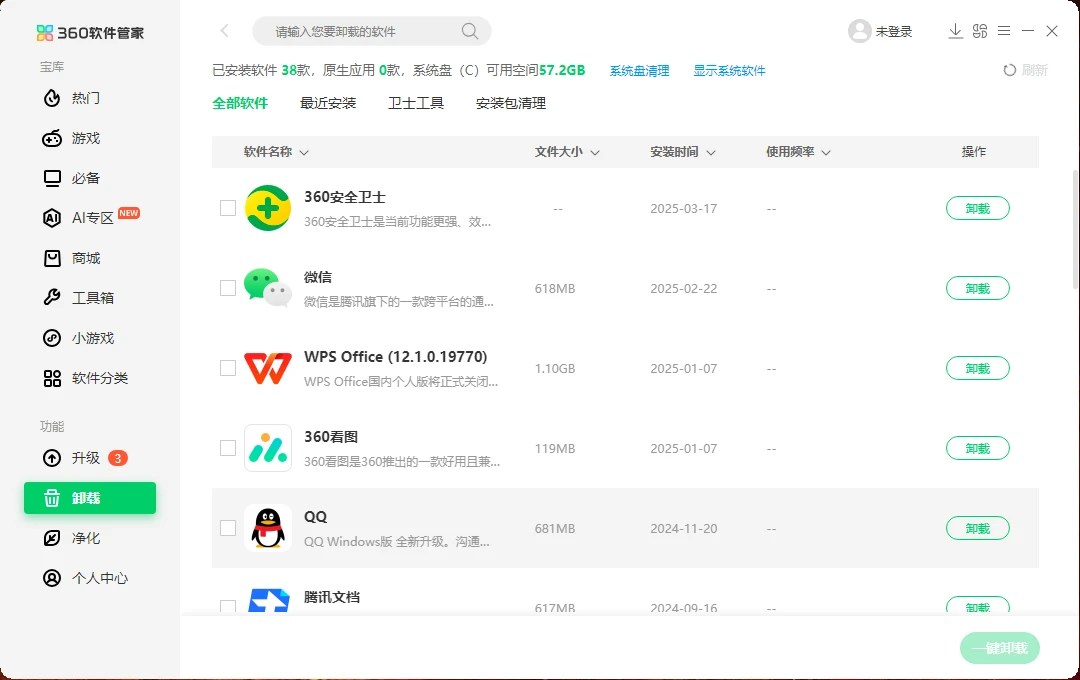Click the 一键卸载 button
1080x680 pixels.
(999, 648)
